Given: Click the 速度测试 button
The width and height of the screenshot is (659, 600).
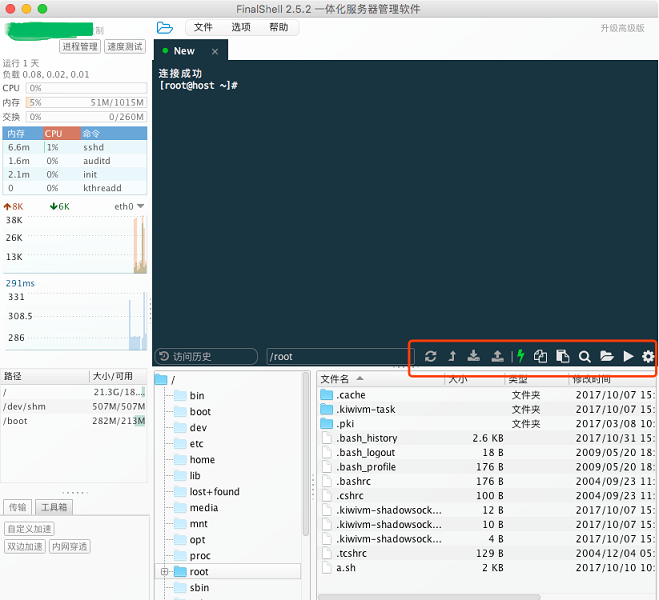Looking at the screenshot, I should 125,46.
